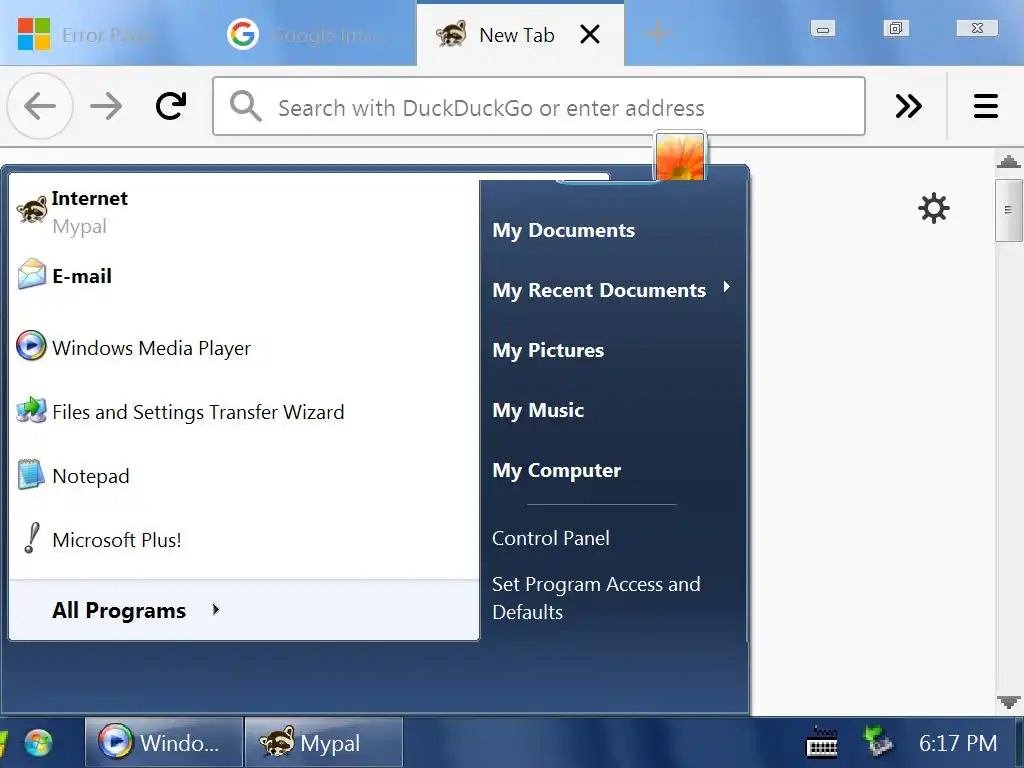Click the Google favicon on second tab
Screen dimensions: 1024x768
[242, 34]
